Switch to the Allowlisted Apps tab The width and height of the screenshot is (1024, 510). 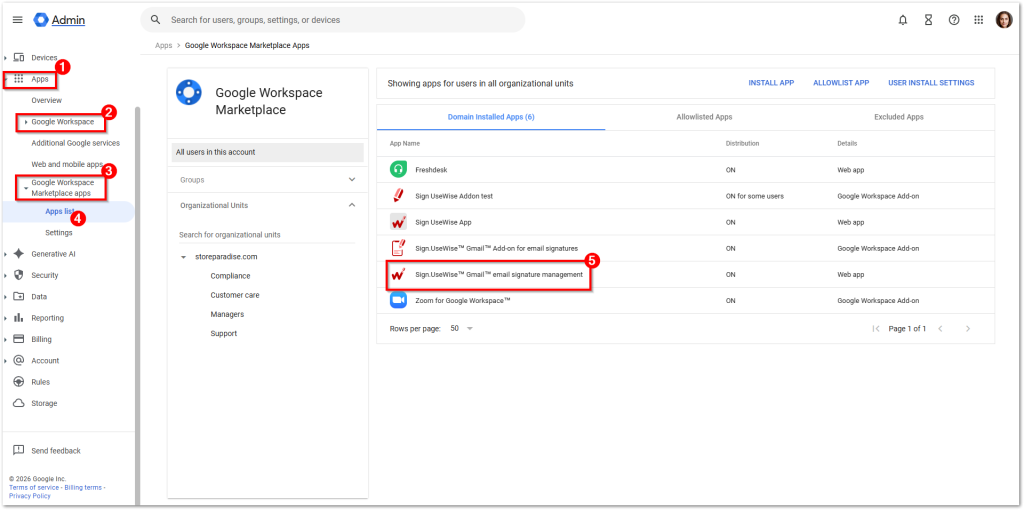click(x=704, y=117)
